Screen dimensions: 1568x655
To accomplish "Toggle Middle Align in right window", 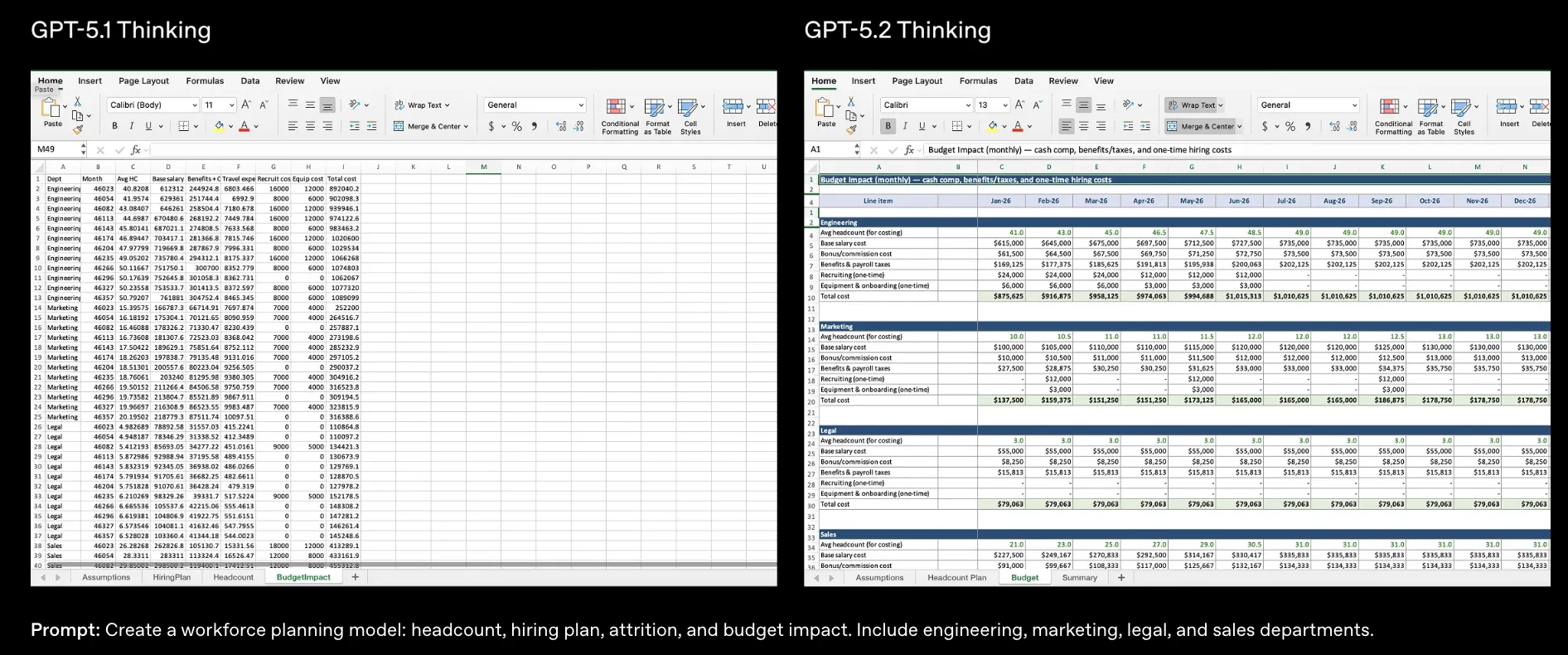I will 1083,104.
